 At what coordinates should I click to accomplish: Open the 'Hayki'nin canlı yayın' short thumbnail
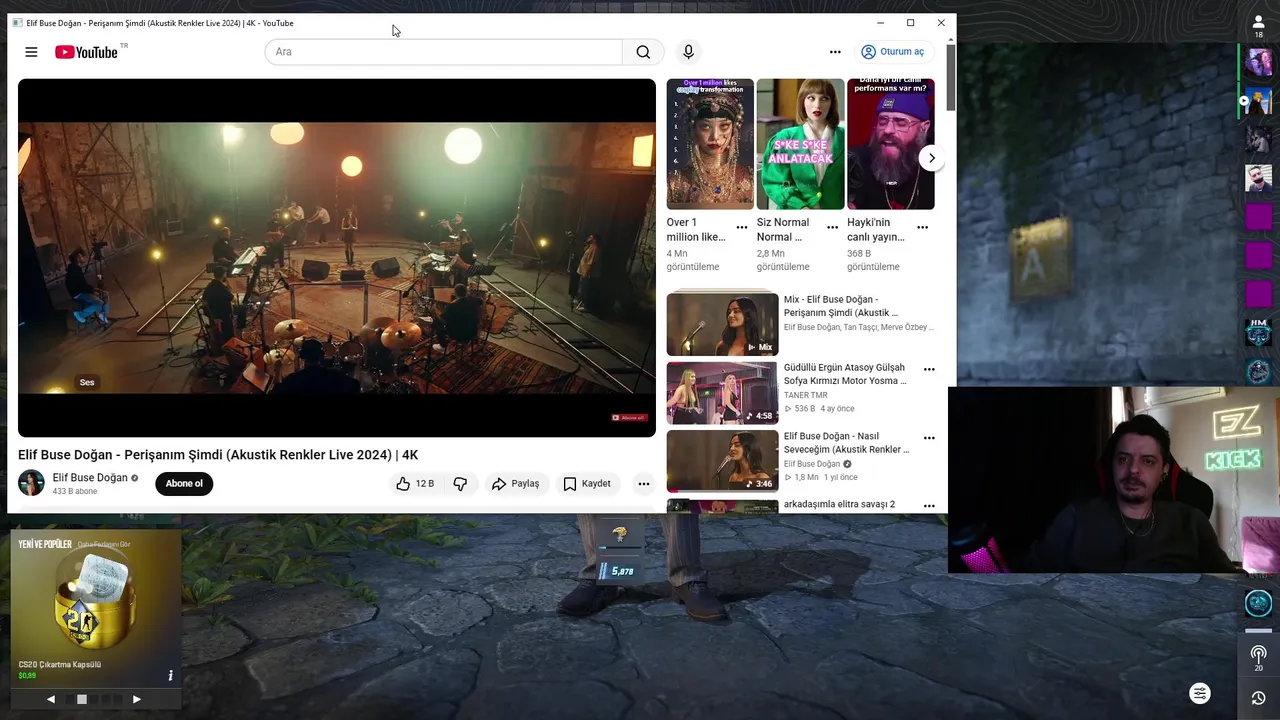(891, 144)
